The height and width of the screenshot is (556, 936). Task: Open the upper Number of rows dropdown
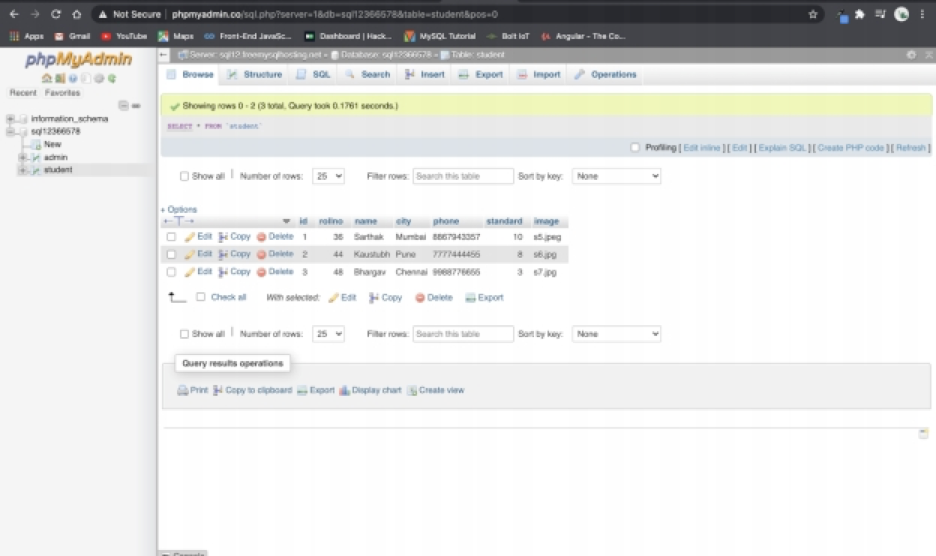tap(328, 176)
